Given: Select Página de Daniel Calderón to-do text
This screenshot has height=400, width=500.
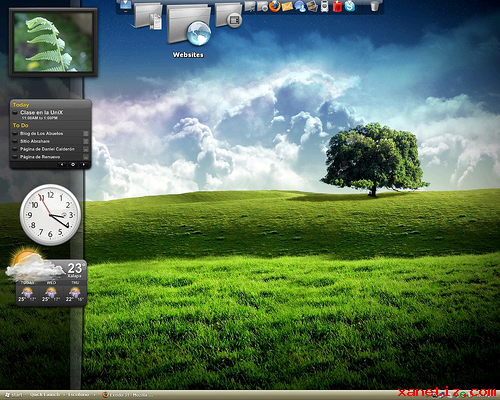Looking at the screenshot, I should [x=47, y=149].
